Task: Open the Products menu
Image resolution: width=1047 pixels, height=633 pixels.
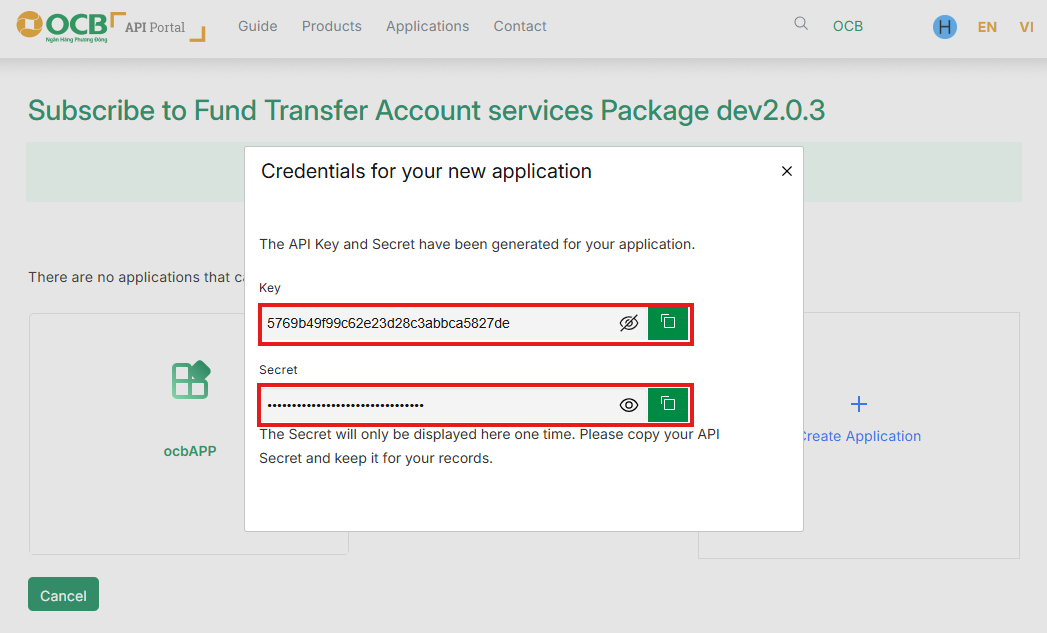Action: point(332,26)
